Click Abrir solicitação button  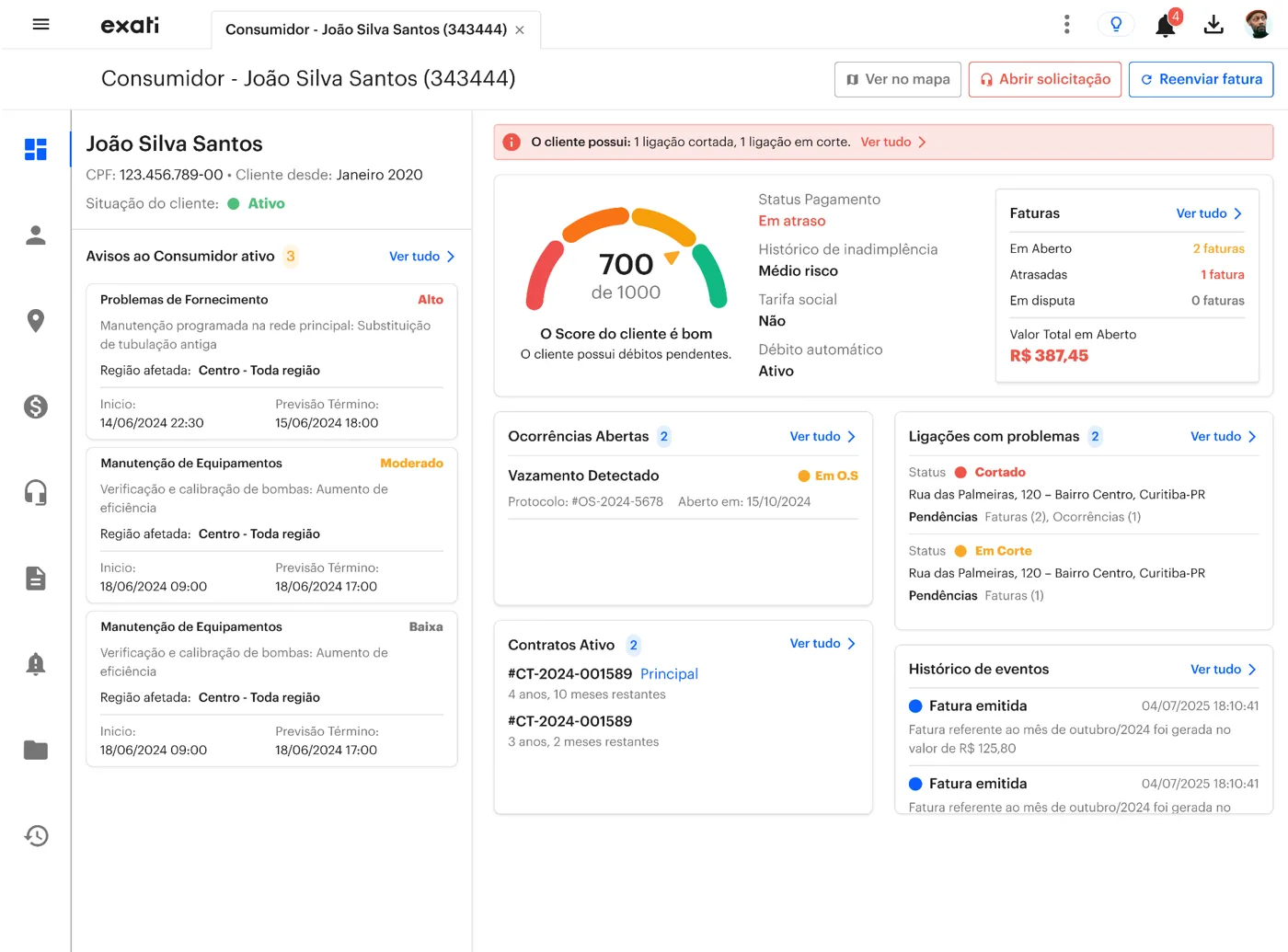pyautogui.click(x=1045, y=79)
